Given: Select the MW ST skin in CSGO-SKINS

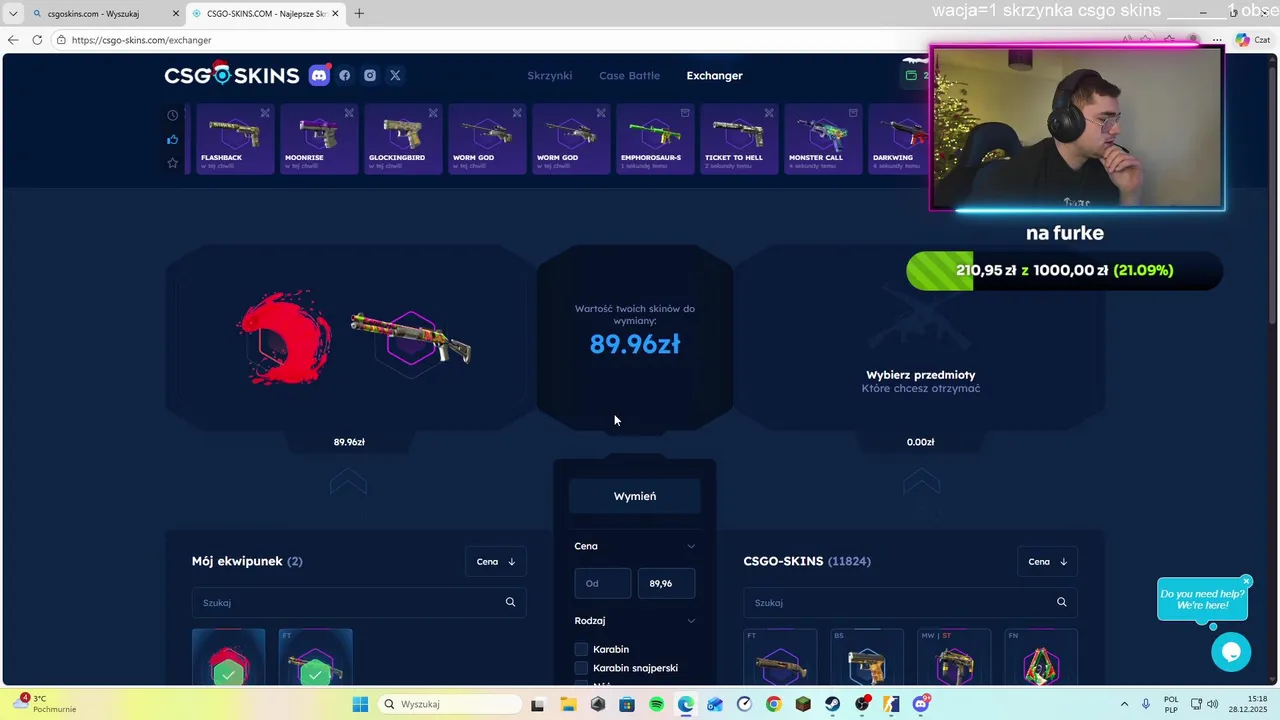Looking at the screenshot, I should [x=954, y=657].
